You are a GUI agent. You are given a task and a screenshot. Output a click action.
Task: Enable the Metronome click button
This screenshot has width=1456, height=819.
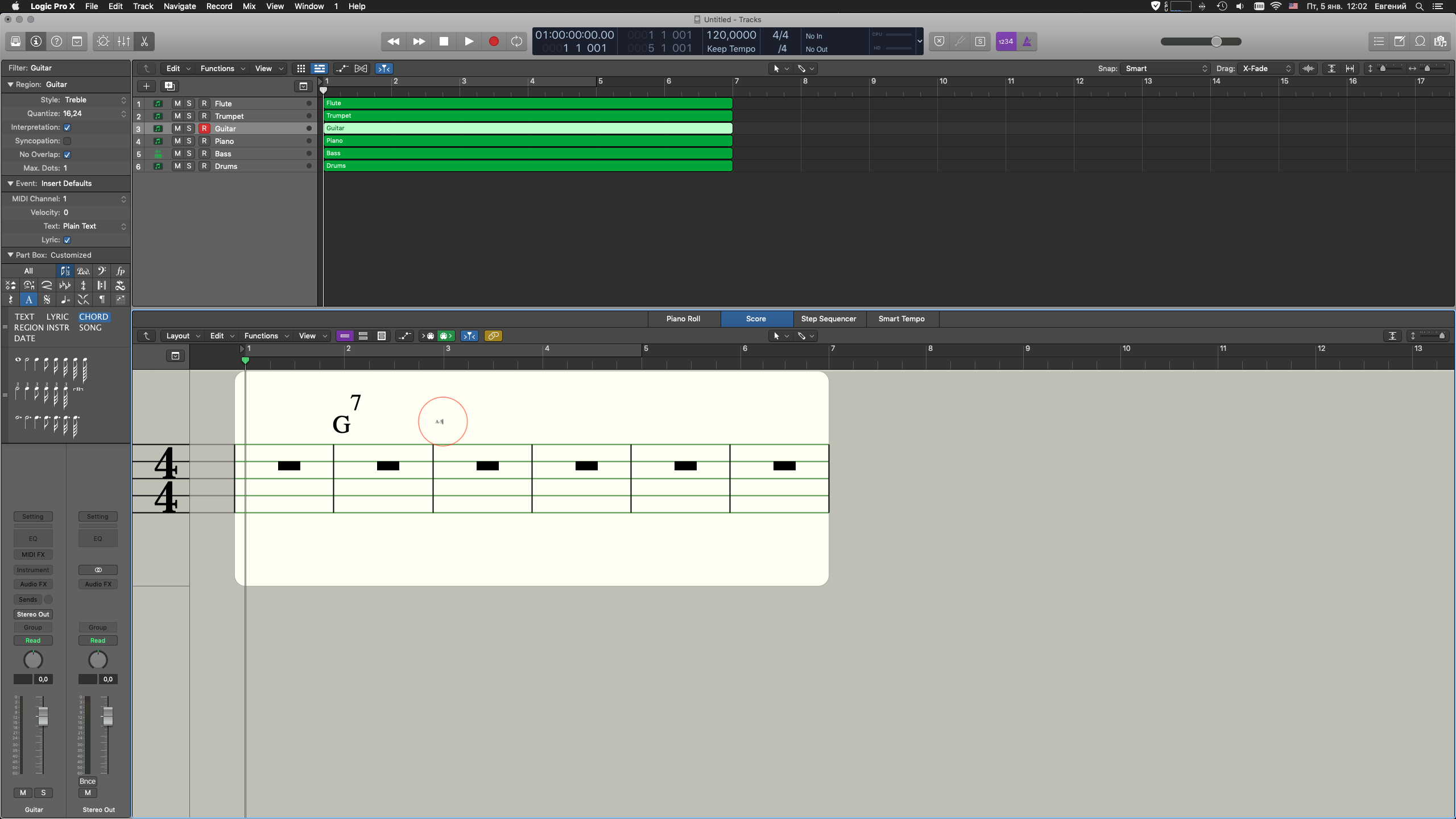tap(1027, 42)
